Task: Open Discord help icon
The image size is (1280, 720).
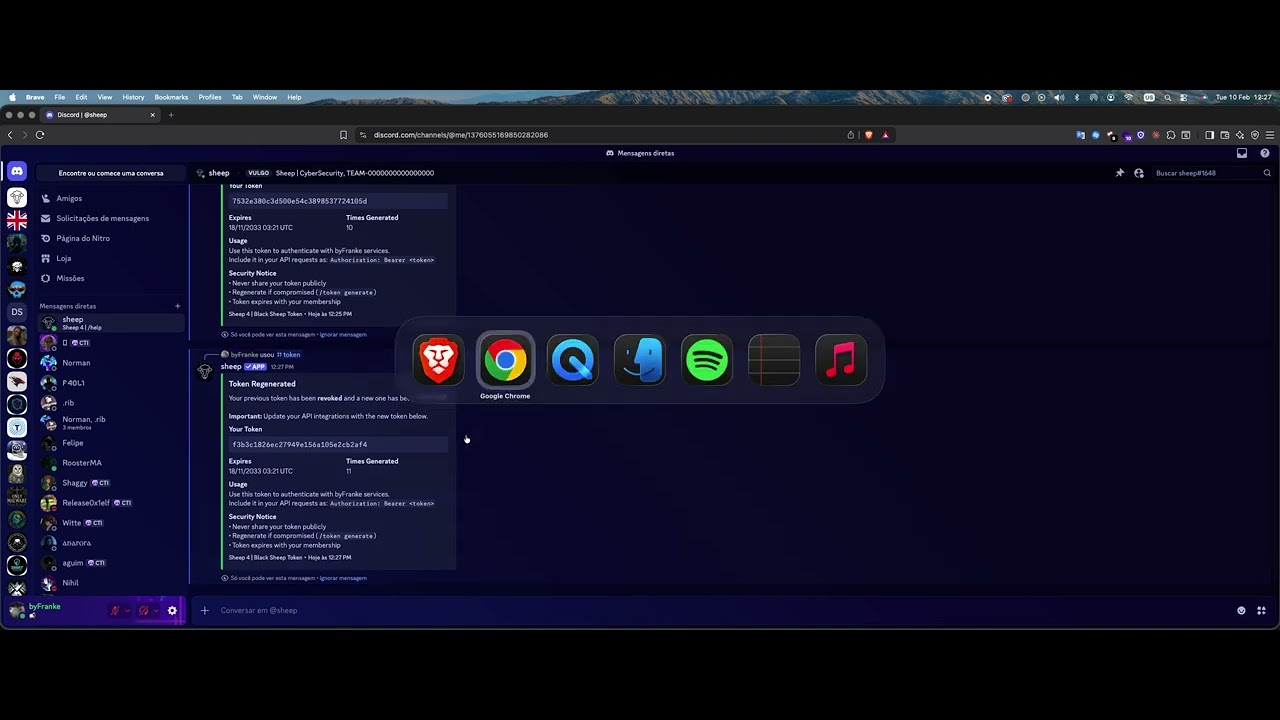Action: pos(1265,153)
